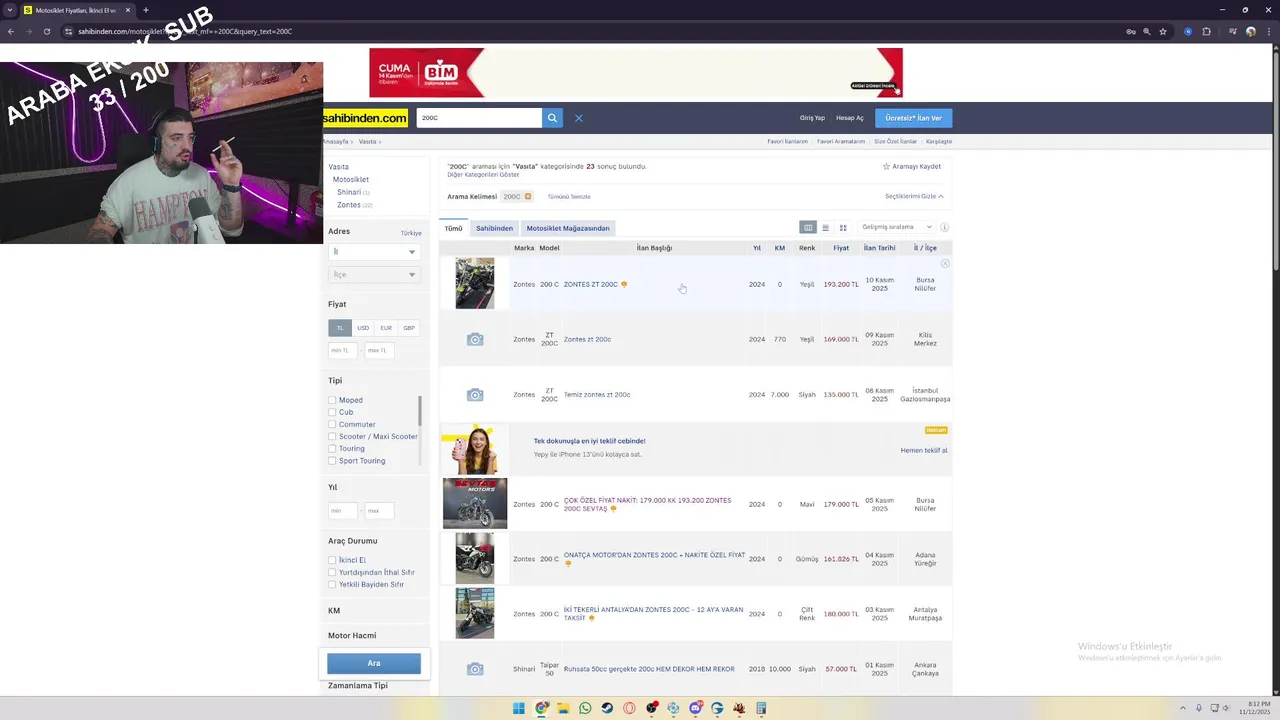Screen dimensions: 1280x720
Task: Open the Gelişmiş sıralama sort dropdown
Action: tap(896, 227)
